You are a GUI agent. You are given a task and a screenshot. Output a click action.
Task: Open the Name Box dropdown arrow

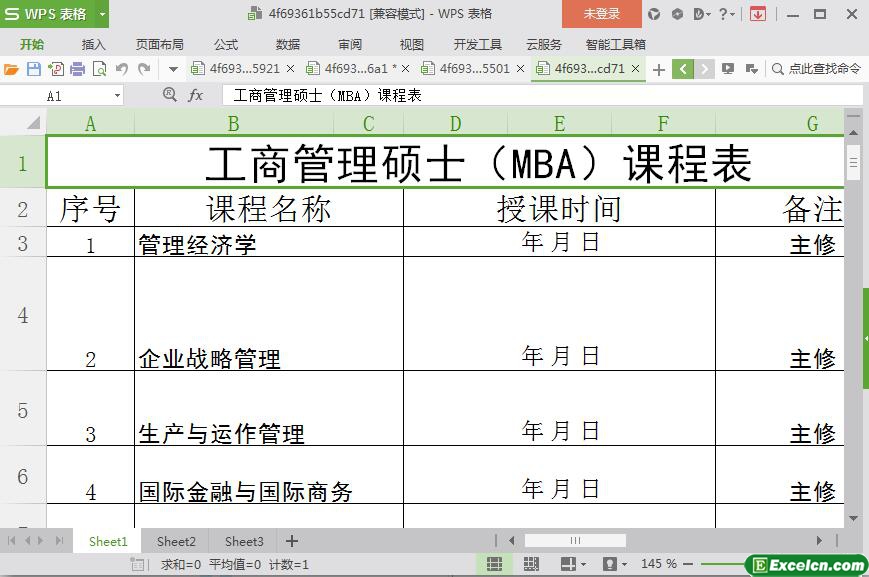[117, 96]
